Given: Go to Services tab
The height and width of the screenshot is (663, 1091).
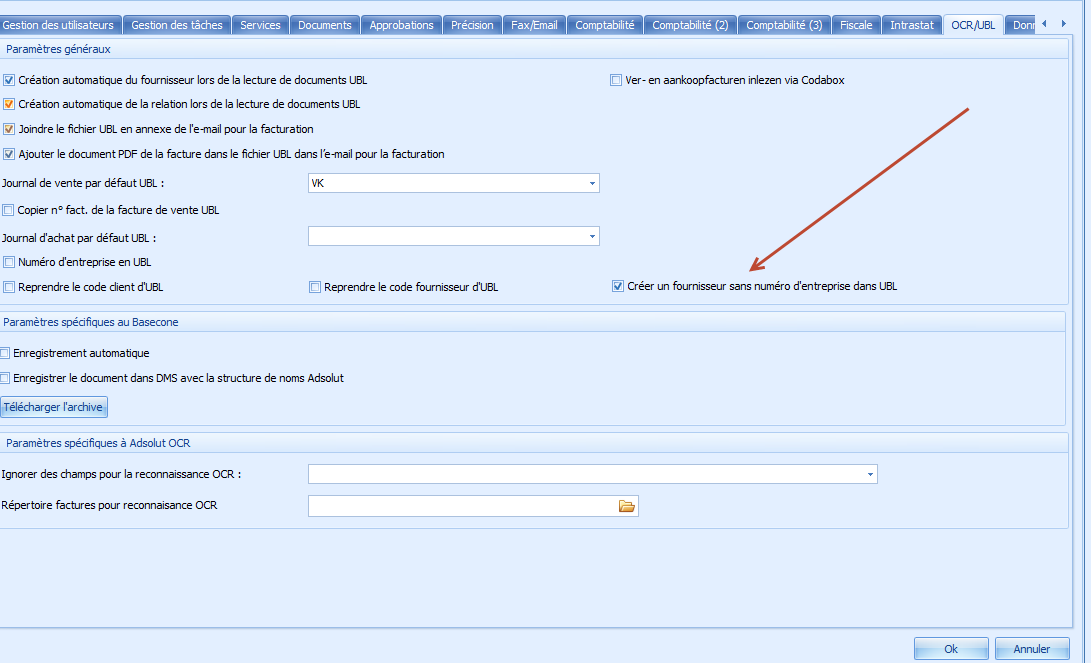Looking at the screenshot, I should click(260, 25).
